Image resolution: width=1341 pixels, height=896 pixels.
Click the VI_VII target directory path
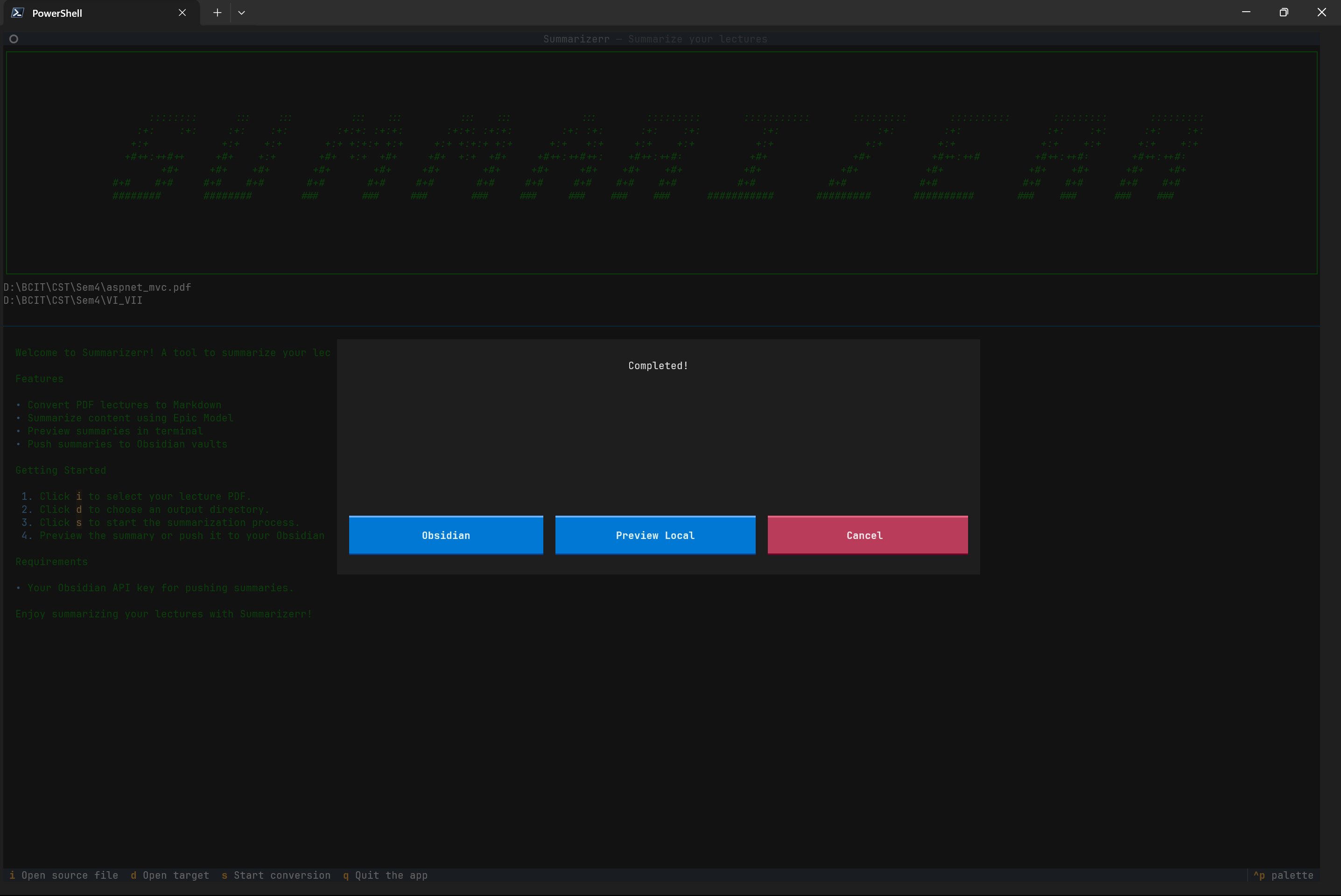point(73,300)
